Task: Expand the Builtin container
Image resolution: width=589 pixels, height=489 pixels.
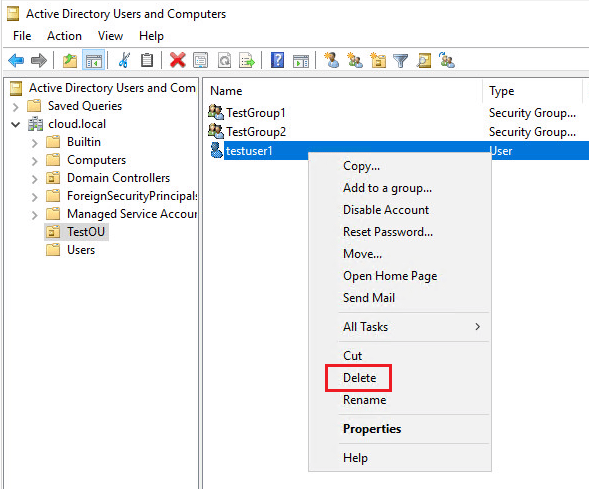Action: click(x=35, y=143)
